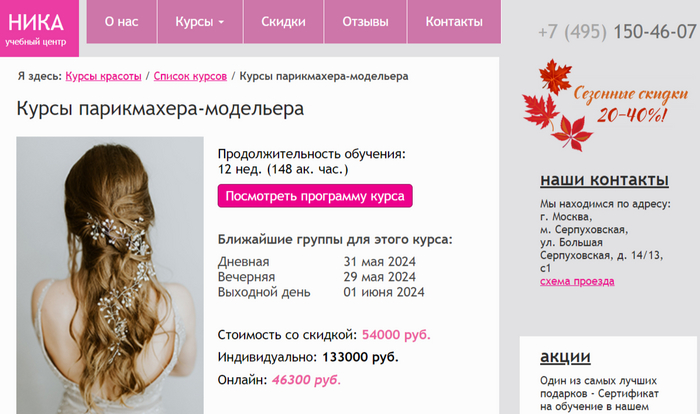Image resolution: width=700 pixels, height=414 pixels.
Task: Go to the Скидки page
Action: (x=283, y=21)
